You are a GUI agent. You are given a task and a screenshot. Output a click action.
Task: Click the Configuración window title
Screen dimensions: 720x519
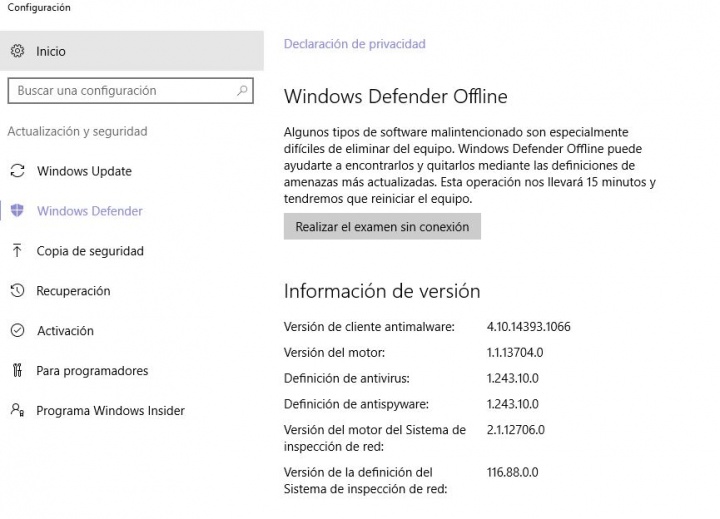tap(39, 7)
